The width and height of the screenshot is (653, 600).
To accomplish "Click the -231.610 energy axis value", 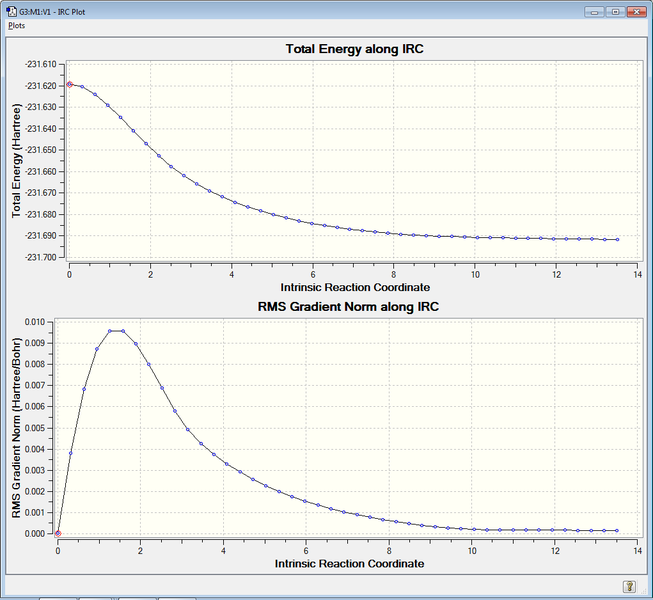I will pyautogui.click(x=40, y=64).
